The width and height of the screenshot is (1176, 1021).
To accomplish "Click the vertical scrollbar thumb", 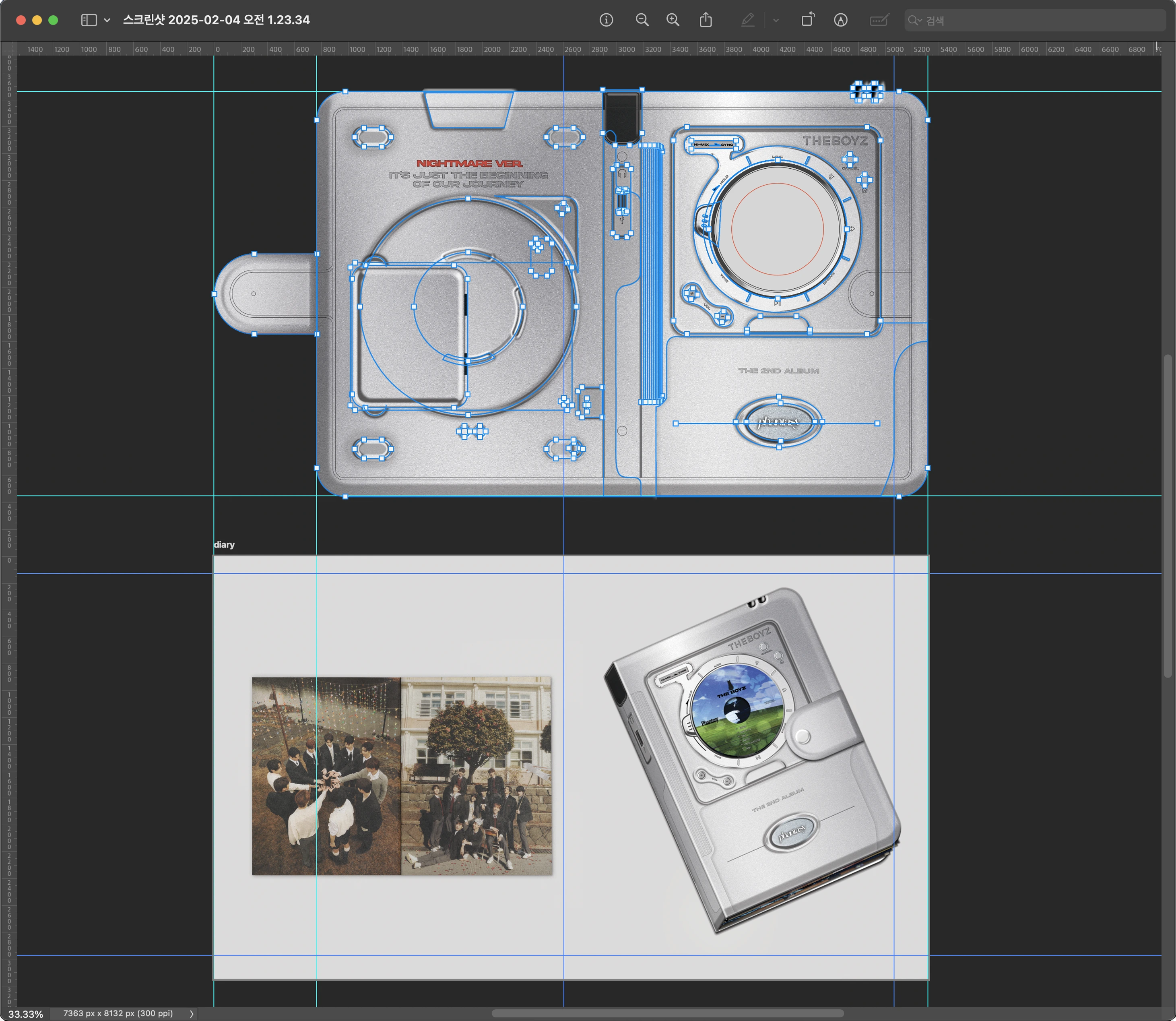I will point(1168,516).
